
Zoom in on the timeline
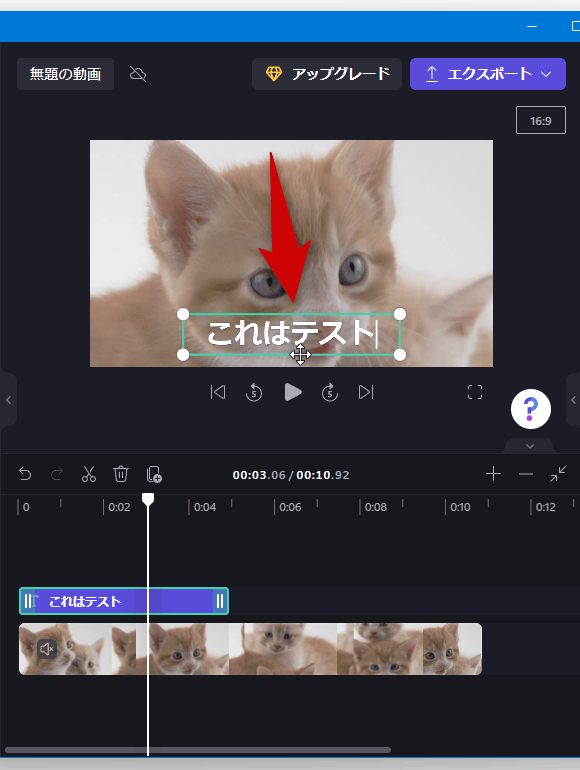coord(493,474)
